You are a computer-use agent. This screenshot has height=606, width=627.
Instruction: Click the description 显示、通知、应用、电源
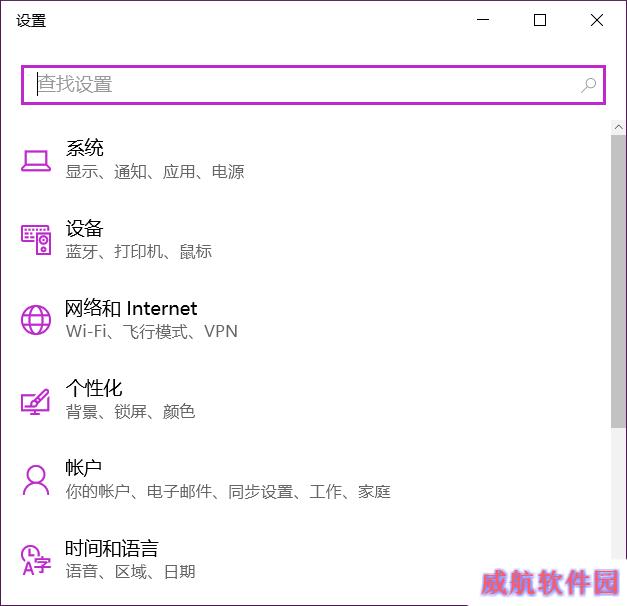(155, 172)
